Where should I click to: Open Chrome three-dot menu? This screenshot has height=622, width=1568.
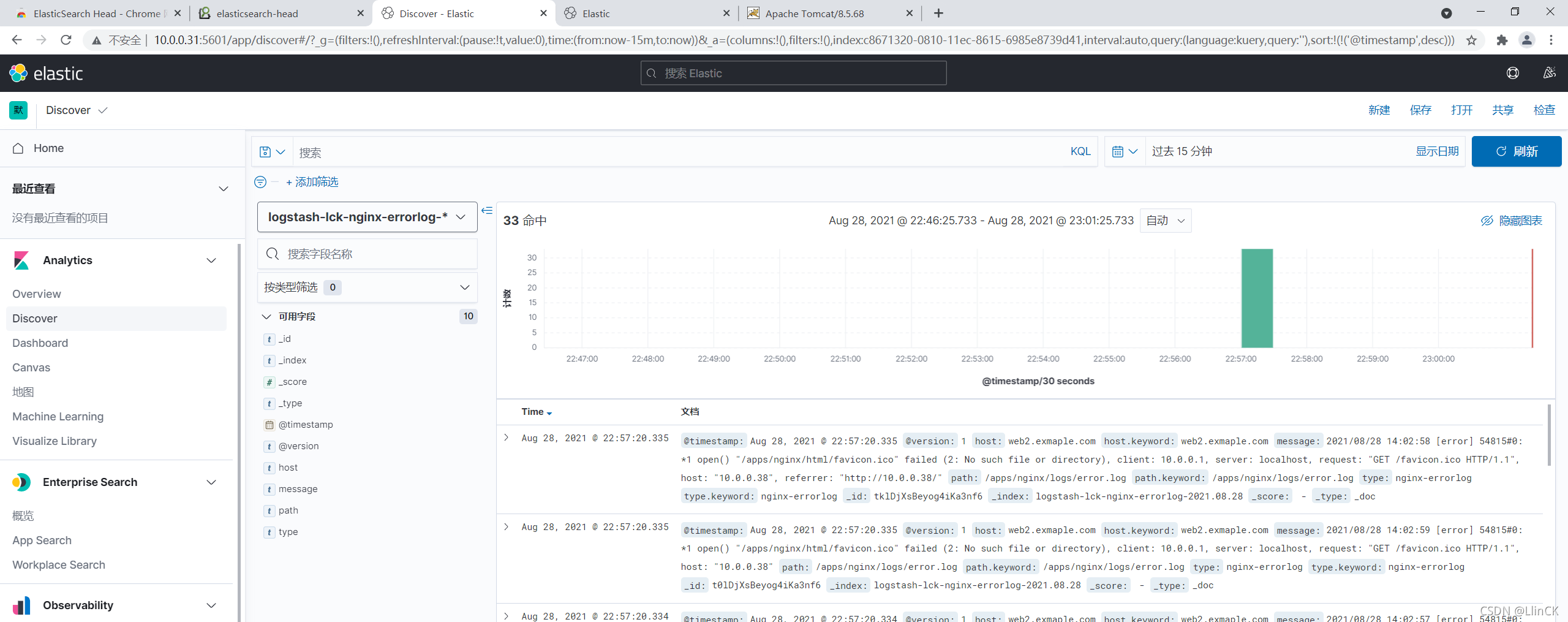coord(1551,40)
